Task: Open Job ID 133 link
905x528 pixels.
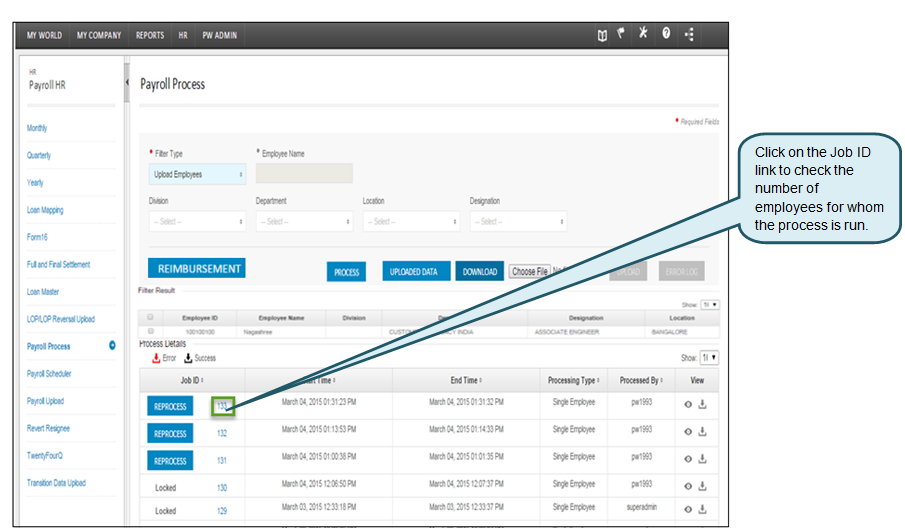Action: (x=222, y=406)
